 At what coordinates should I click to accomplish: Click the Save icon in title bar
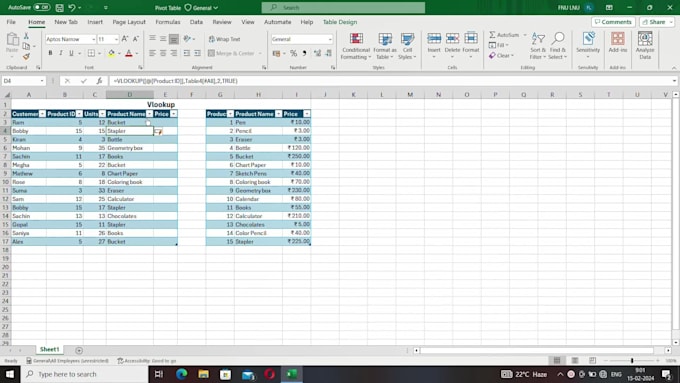pos(59,7)
